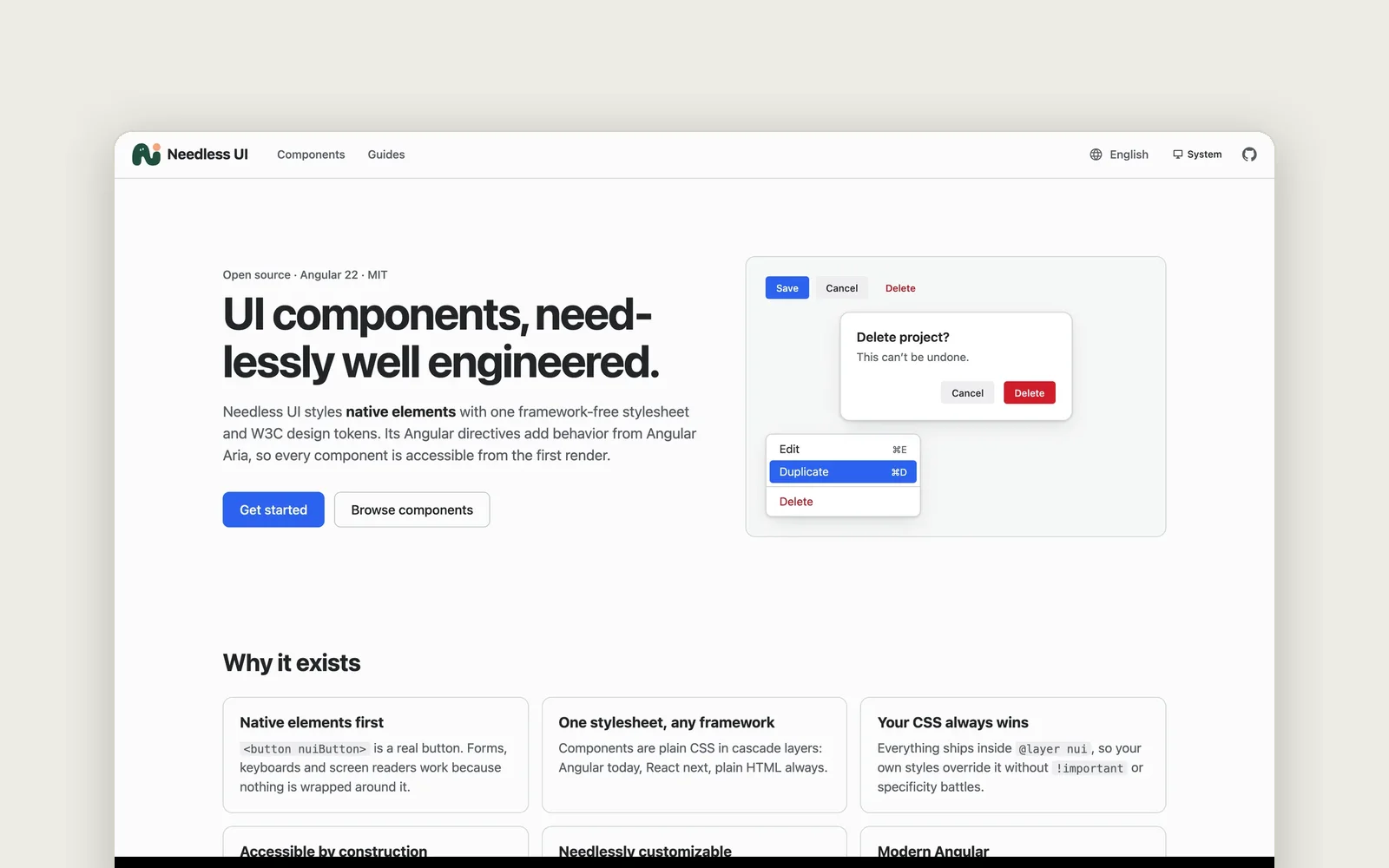Click the Modern Angular card title
Viewport: 1389px width, 868px height.
pos(933,851)
